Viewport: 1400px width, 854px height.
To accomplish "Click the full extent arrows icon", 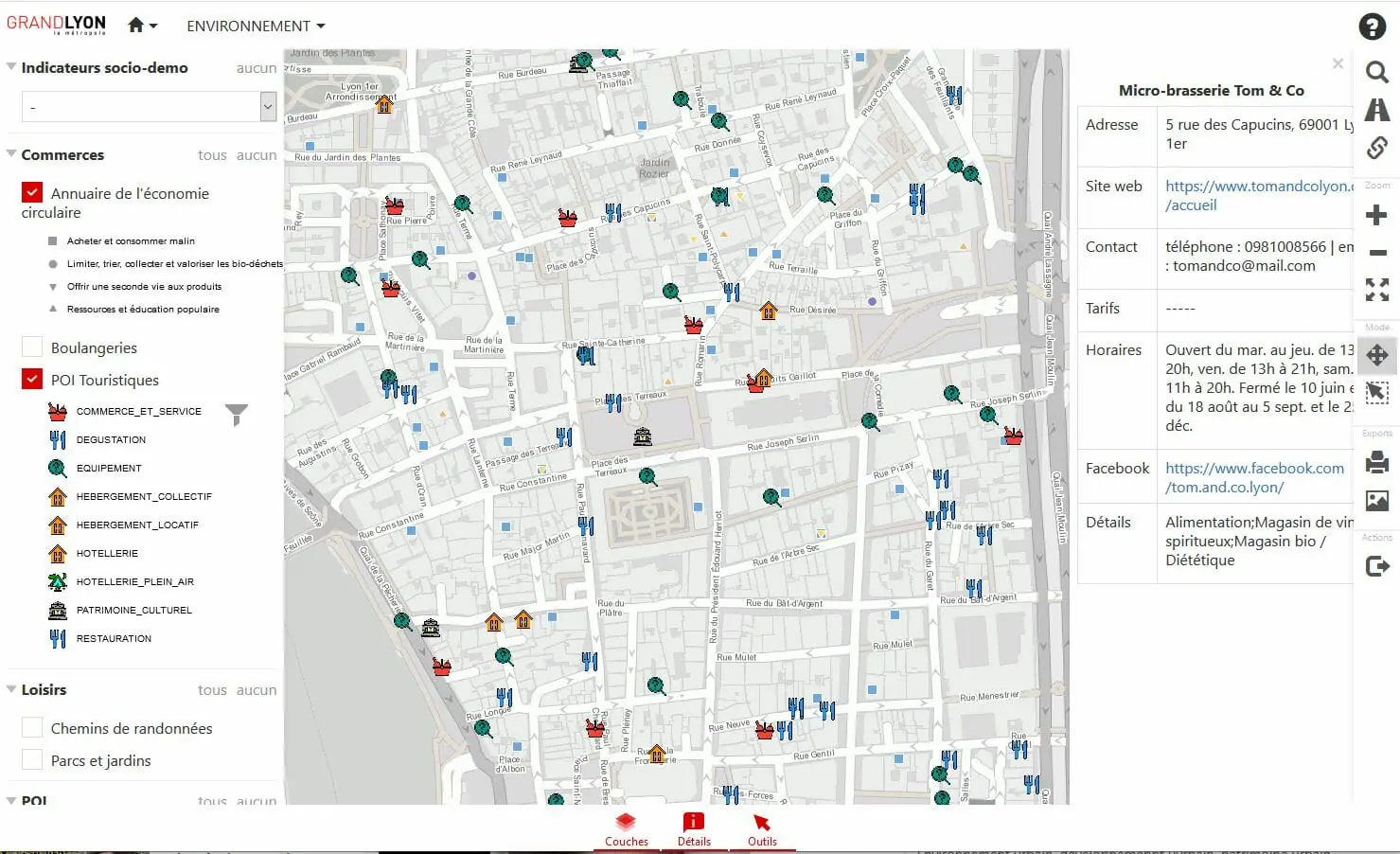I will [x=1376, y=290].
